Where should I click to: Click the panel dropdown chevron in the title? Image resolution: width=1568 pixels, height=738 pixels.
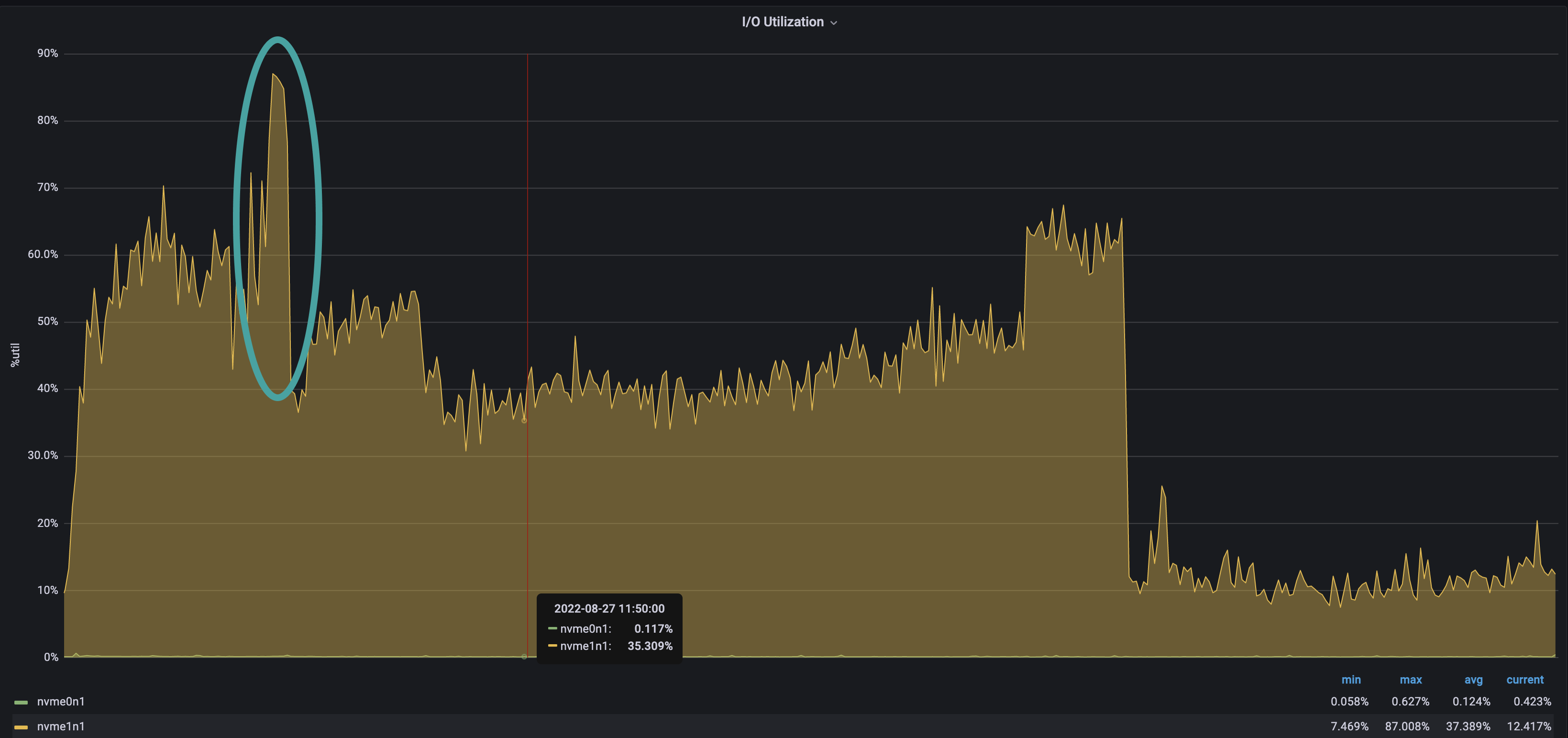pyautogui.click(x=835, y=22)
